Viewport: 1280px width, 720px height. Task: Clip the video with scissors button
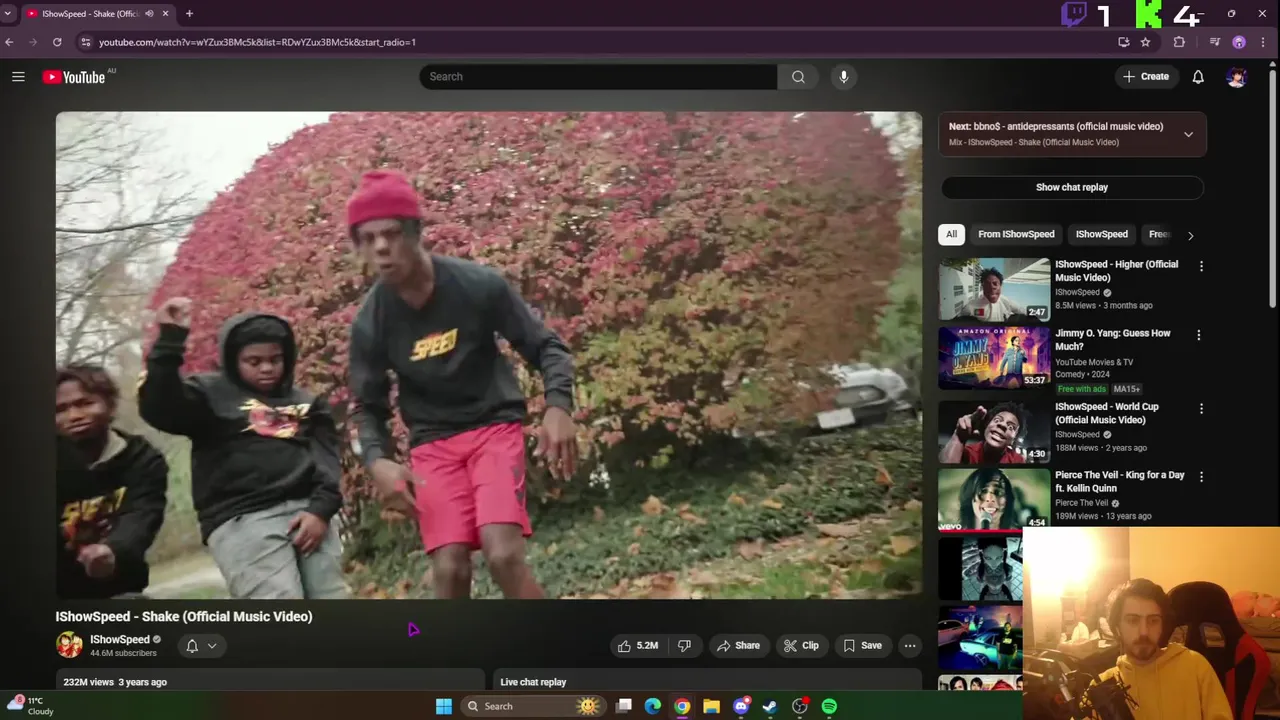[801, 645]
